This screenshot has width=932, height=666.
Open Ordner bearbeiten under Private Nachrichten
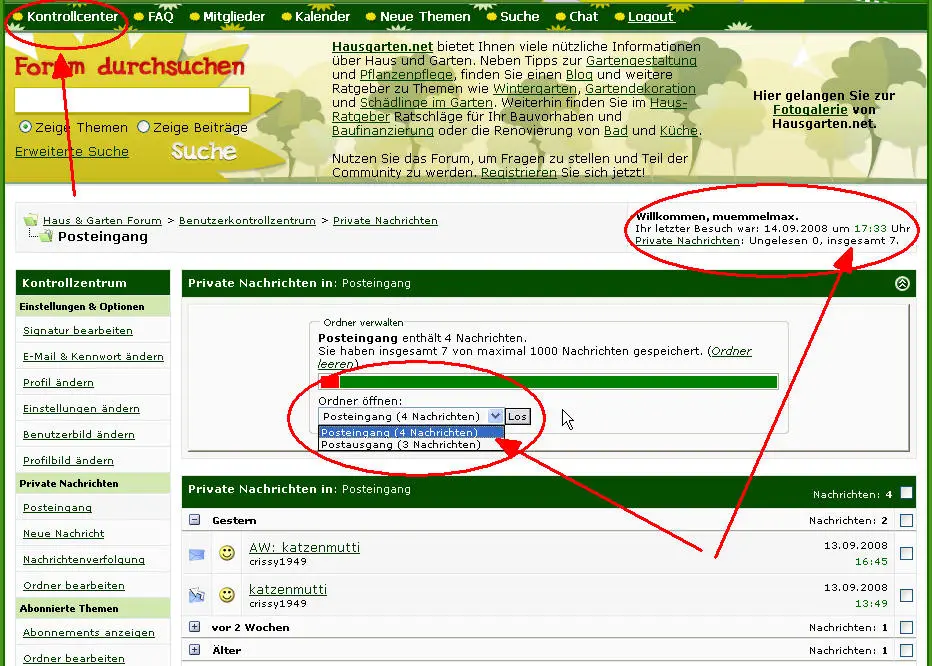pyautogui.click(x=74, y=586)
